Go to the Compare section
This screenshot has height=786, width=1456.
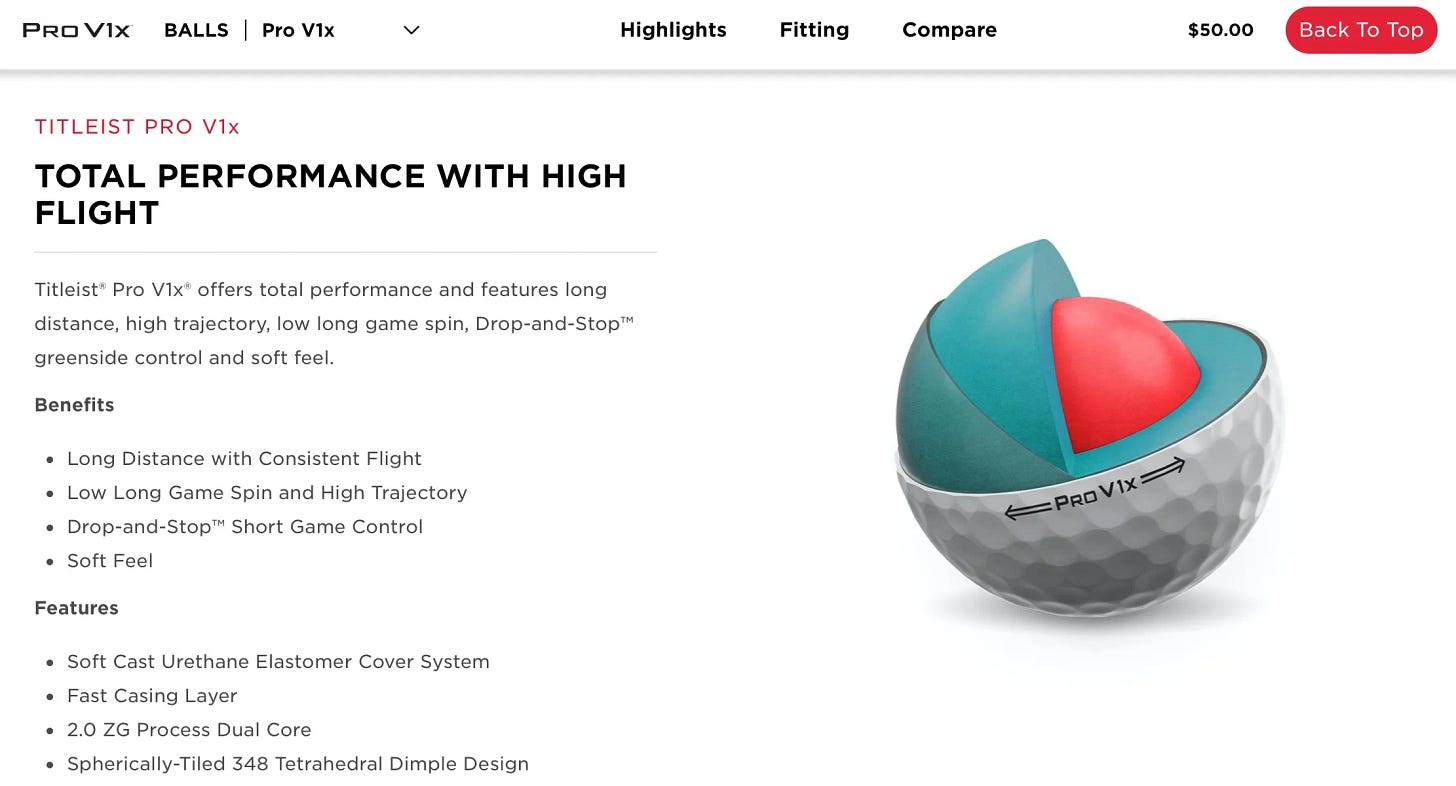coord(949,30)
